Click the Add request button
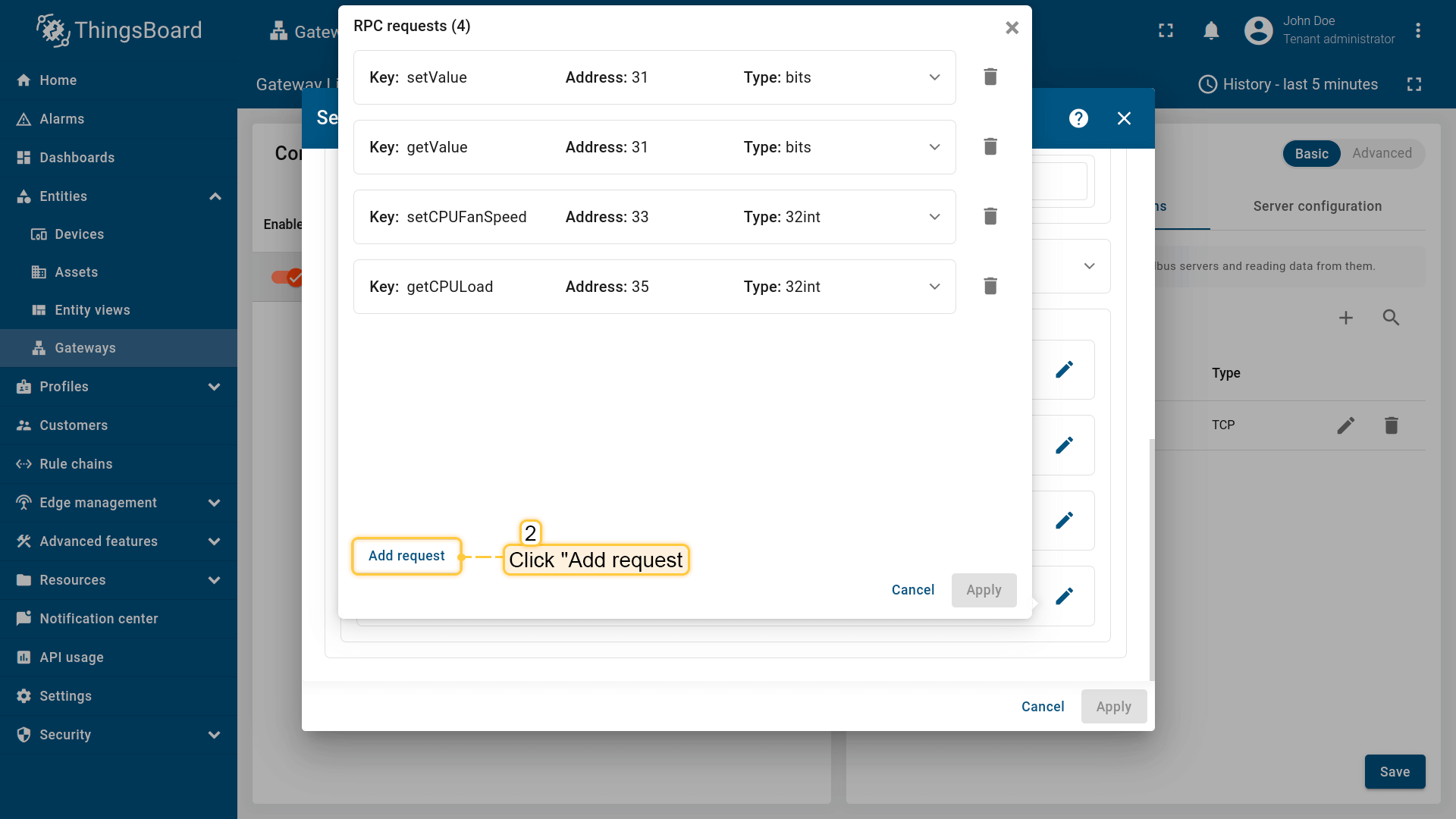This screenshot has height=819, width=1456. click(x=406, y=556)
